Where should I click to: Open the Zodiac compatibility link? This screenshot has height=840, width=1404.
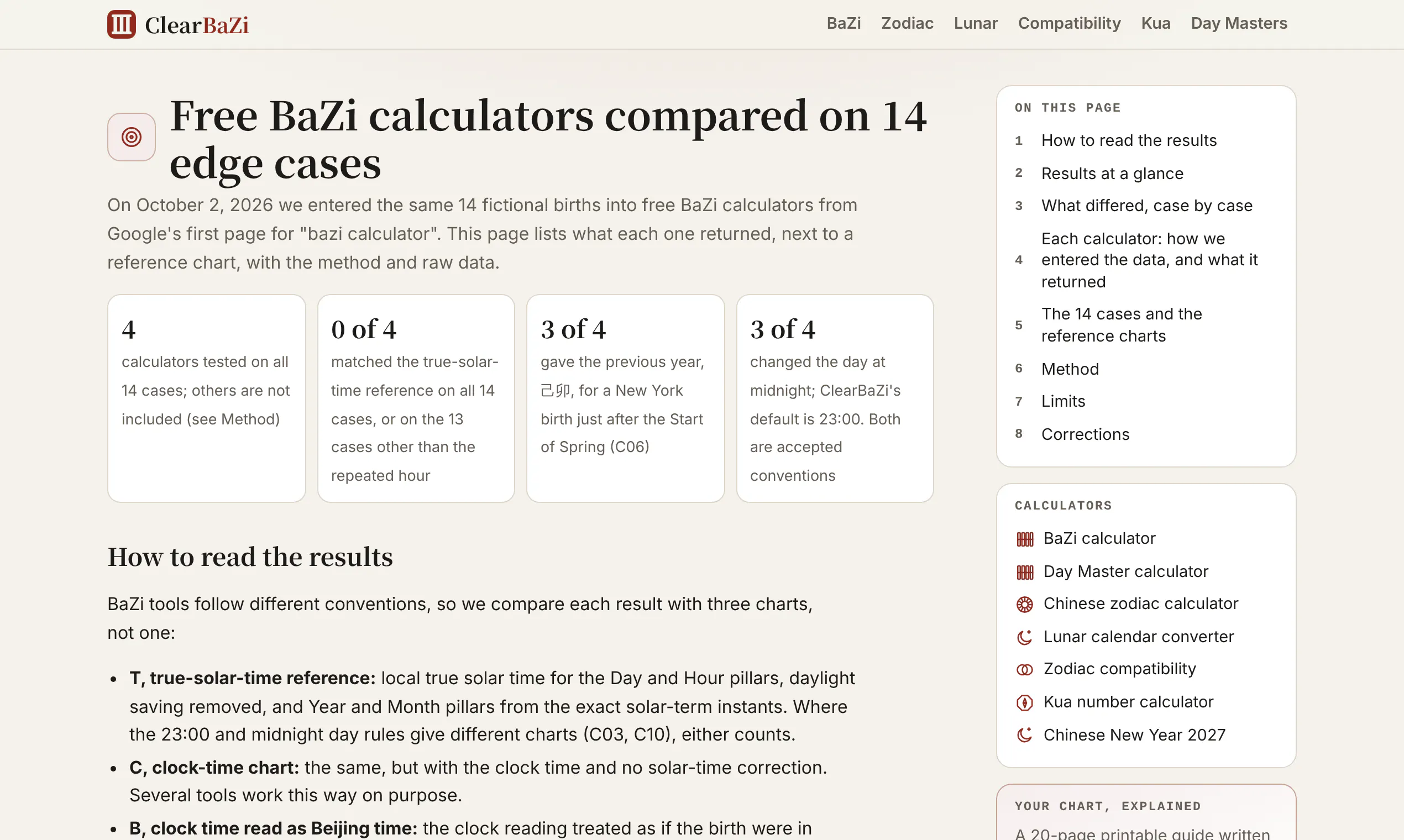1119,669
